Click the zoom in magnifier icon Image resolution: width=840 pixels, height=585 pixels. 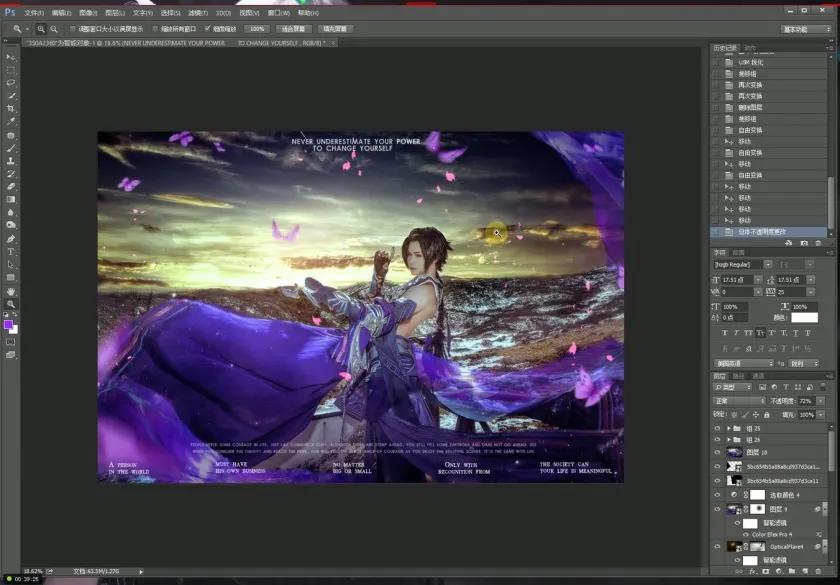[x=41, y=29]
